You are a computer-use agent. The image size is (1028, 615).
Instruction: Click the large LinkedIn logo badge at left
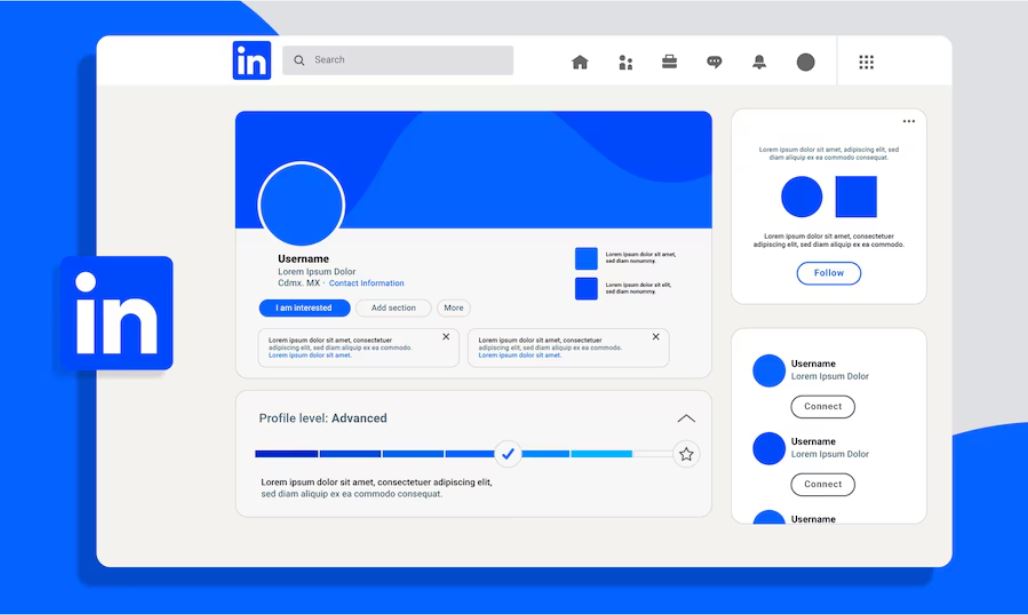click(117, 313)
